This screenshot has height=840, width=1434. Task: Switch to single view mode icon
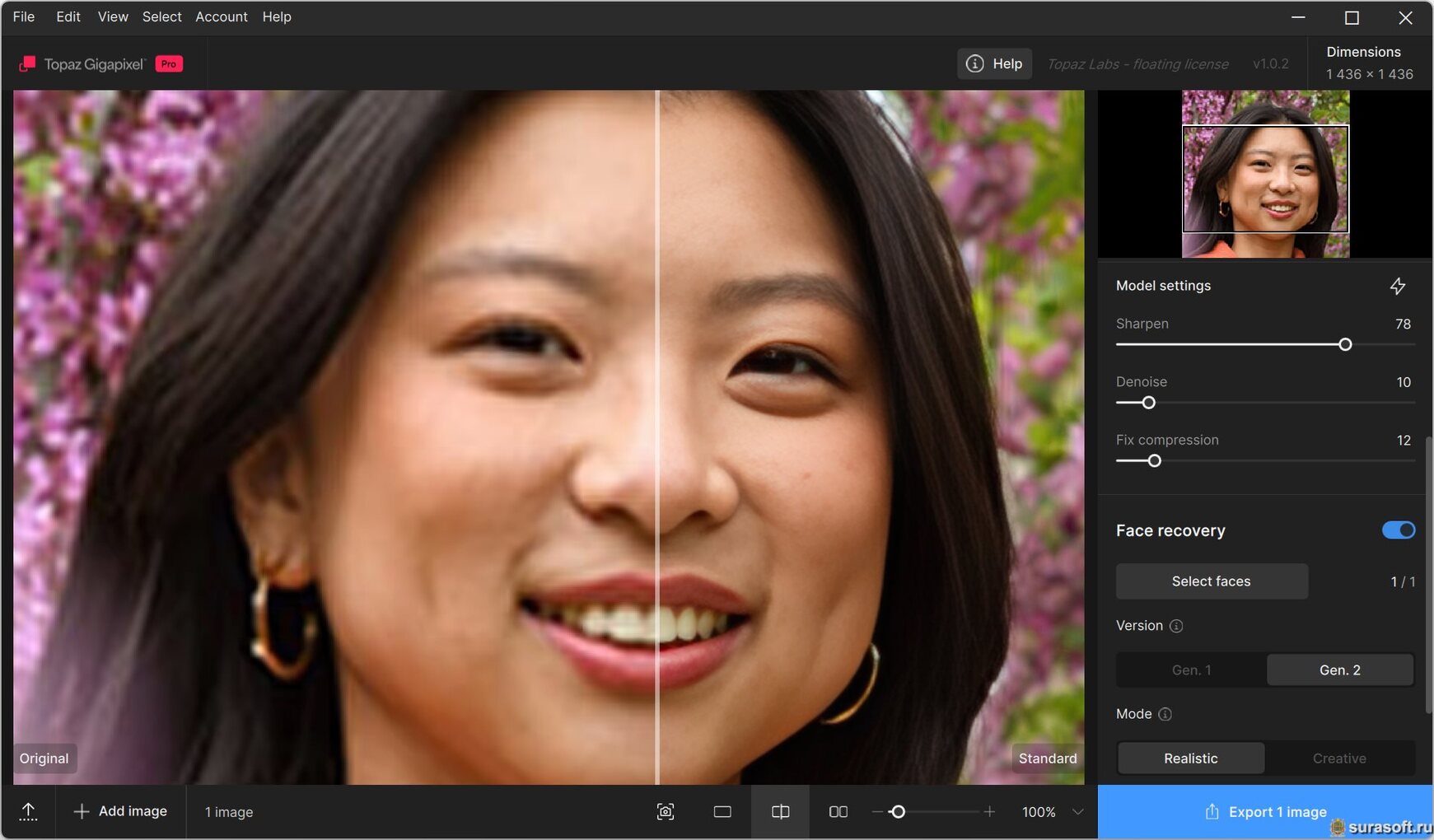click(722, 812)
